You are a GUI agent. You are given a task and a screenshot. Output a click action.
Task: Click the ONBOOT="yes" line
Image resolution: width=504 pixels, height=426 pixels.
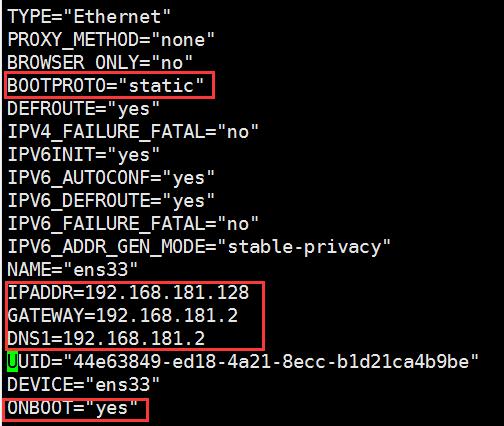coord(73,408)
